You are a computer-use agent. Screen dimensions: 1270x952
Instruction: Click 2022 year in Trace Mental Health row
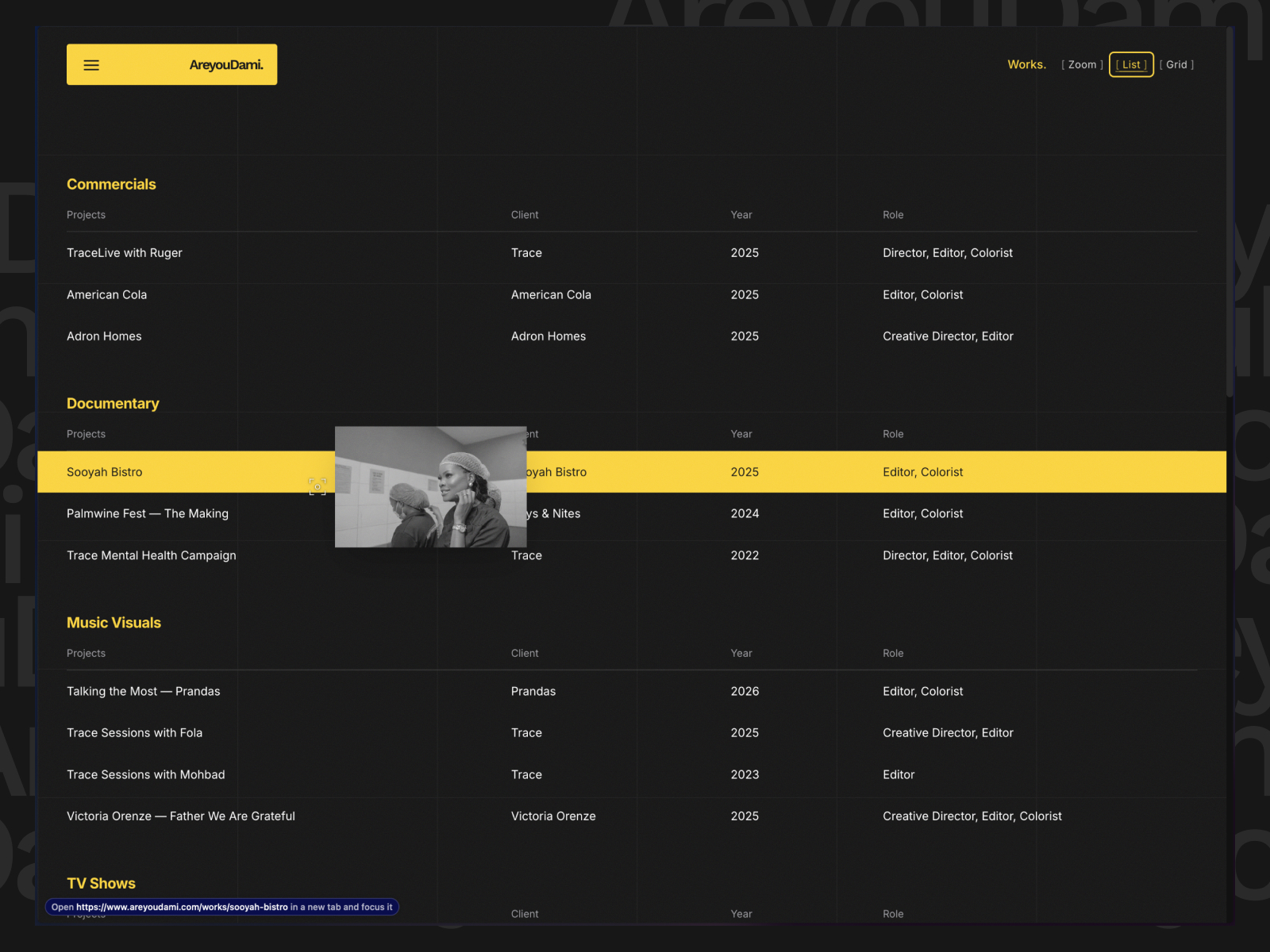(x=745, y=555)
